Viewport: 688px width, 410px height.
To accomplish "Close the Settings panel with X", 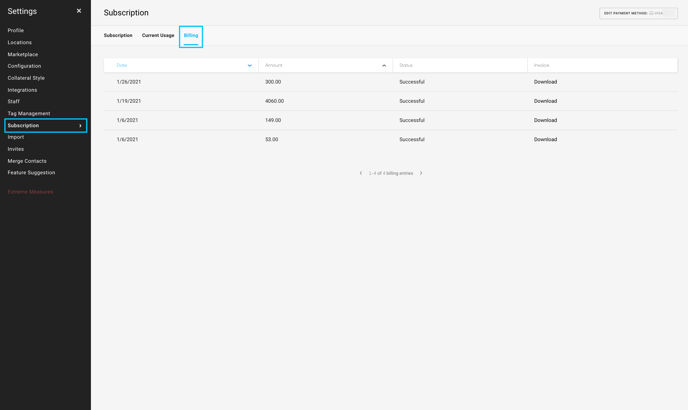I will tap(79, 11).
